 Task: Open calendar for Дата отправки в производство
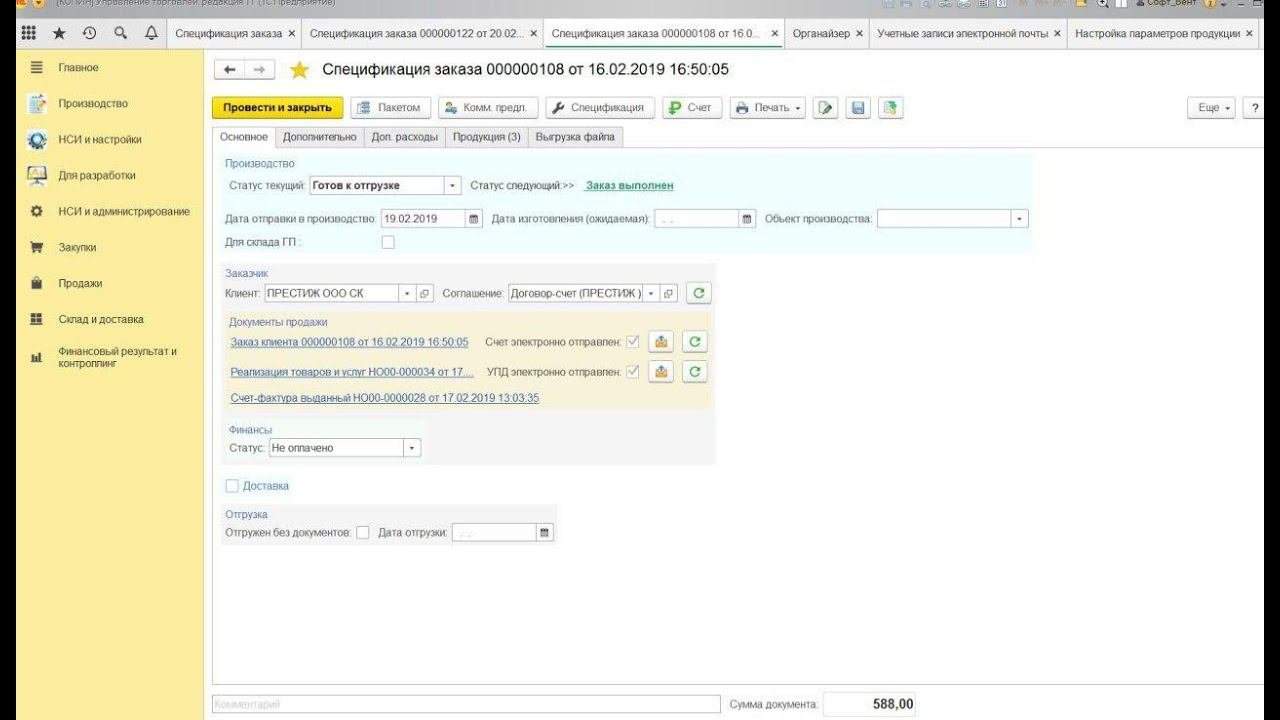pyautogui.click(x=473, y=219)
